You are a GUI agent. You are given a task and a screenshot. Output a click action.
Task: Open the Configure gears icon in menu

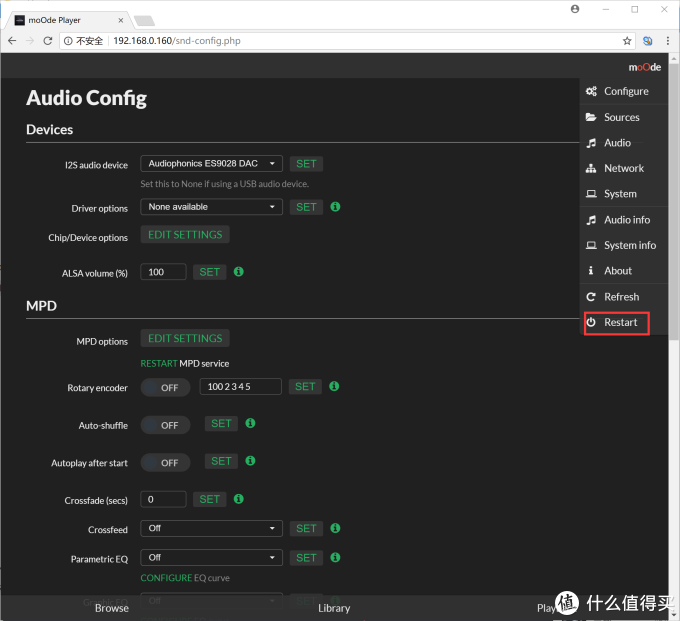(591, 91)
